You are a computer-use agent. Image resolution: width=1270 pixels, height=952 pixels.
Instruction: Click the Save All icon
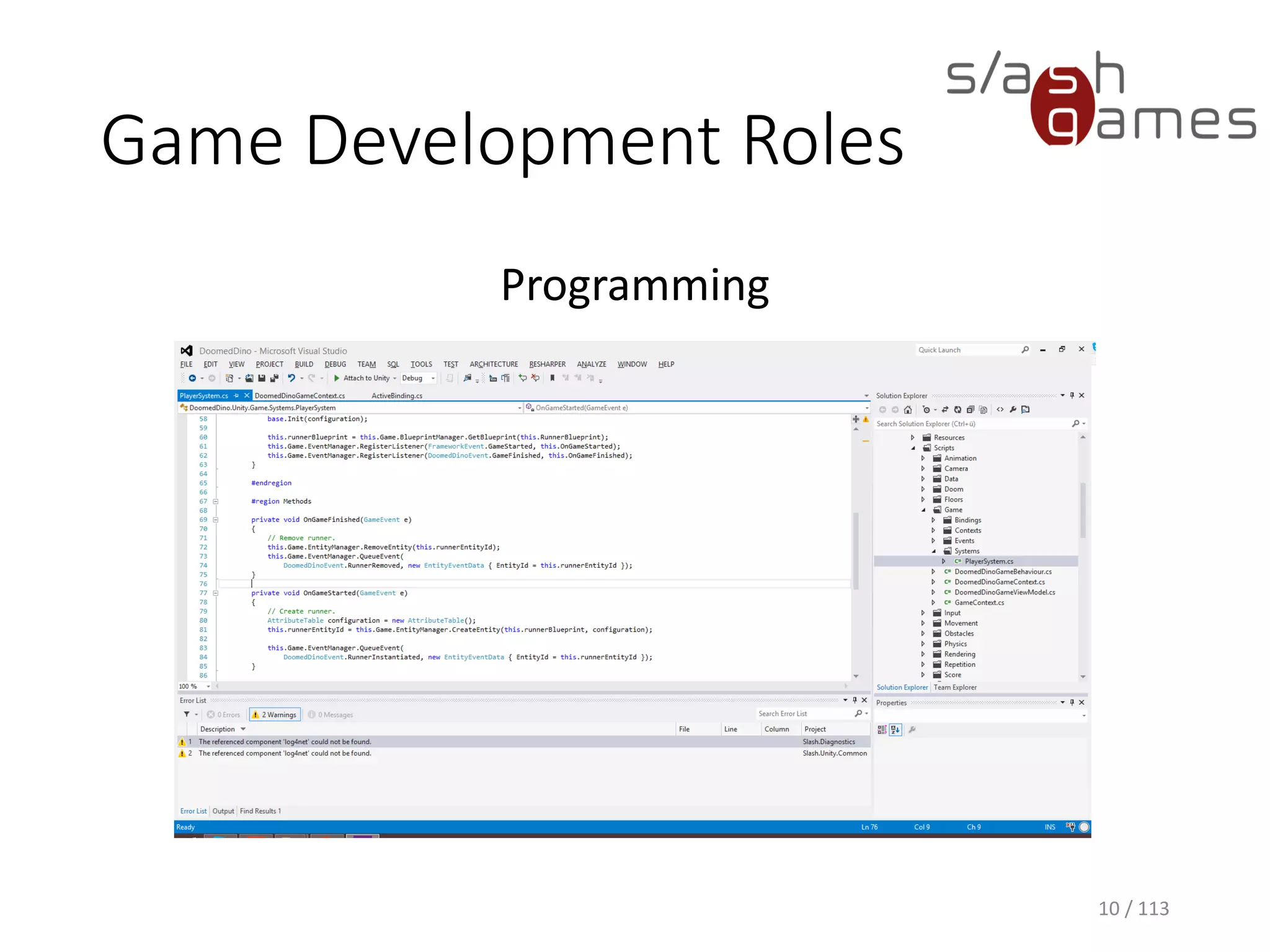point(274,378)
